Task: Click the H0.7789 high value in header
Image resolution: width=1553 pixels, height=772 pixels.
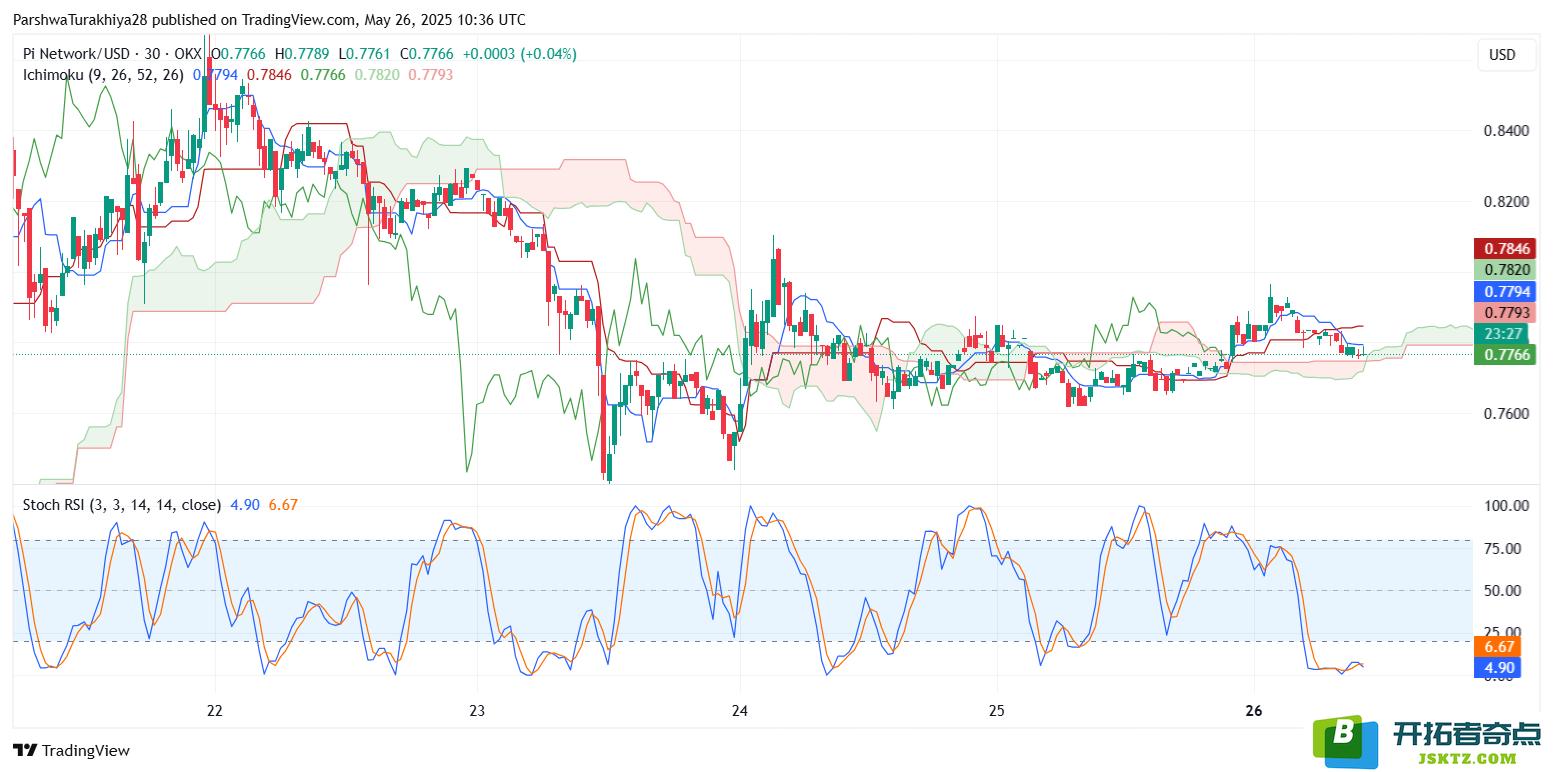Action: [x=304, y=54]
